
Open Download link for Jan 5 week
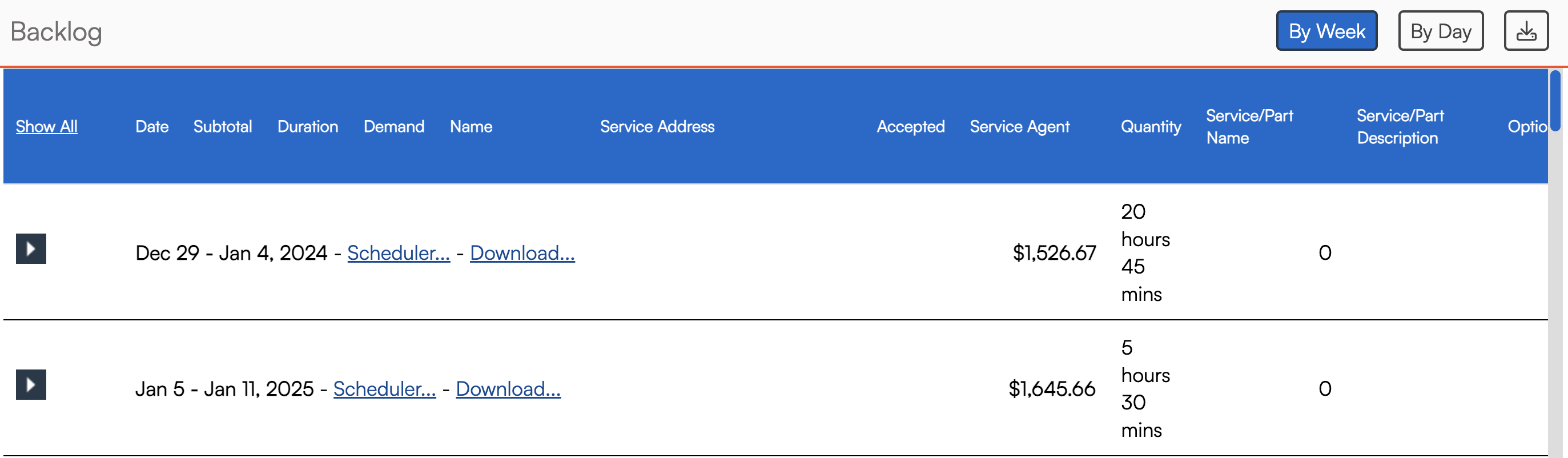coord(508,388)
